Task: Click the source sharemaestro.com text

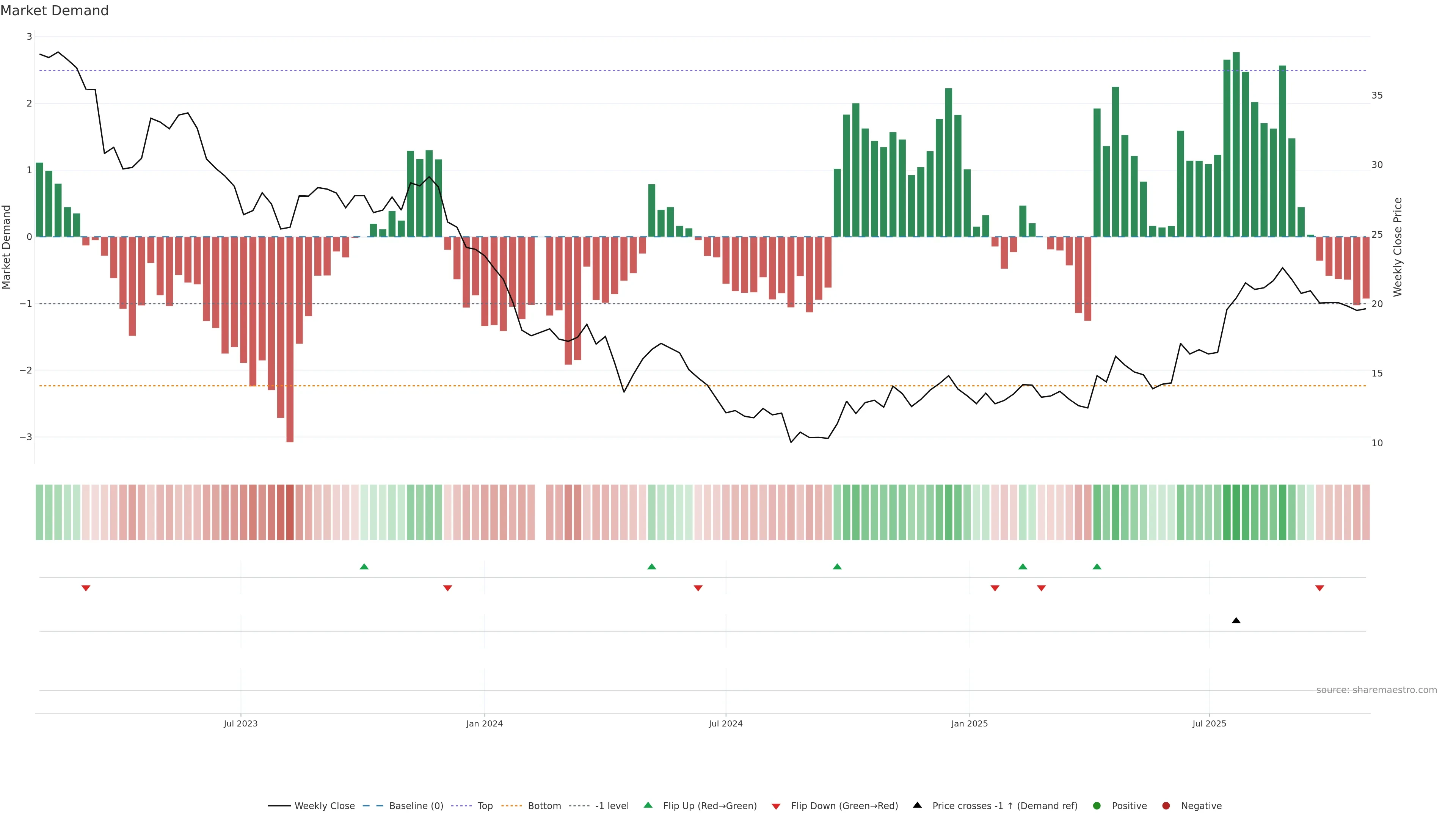Action: coord(1376,690)
